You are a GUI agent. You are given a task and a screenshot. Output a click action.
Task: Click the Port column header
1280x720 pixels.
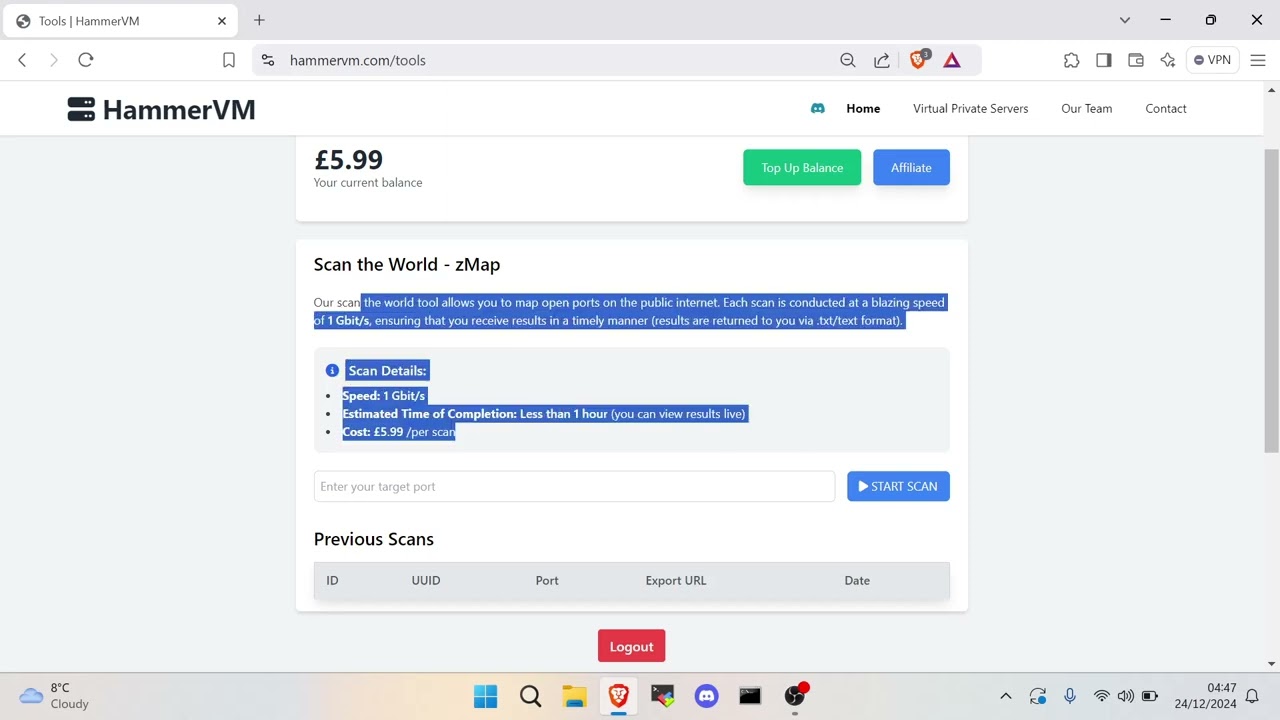(x=547, y=580)
